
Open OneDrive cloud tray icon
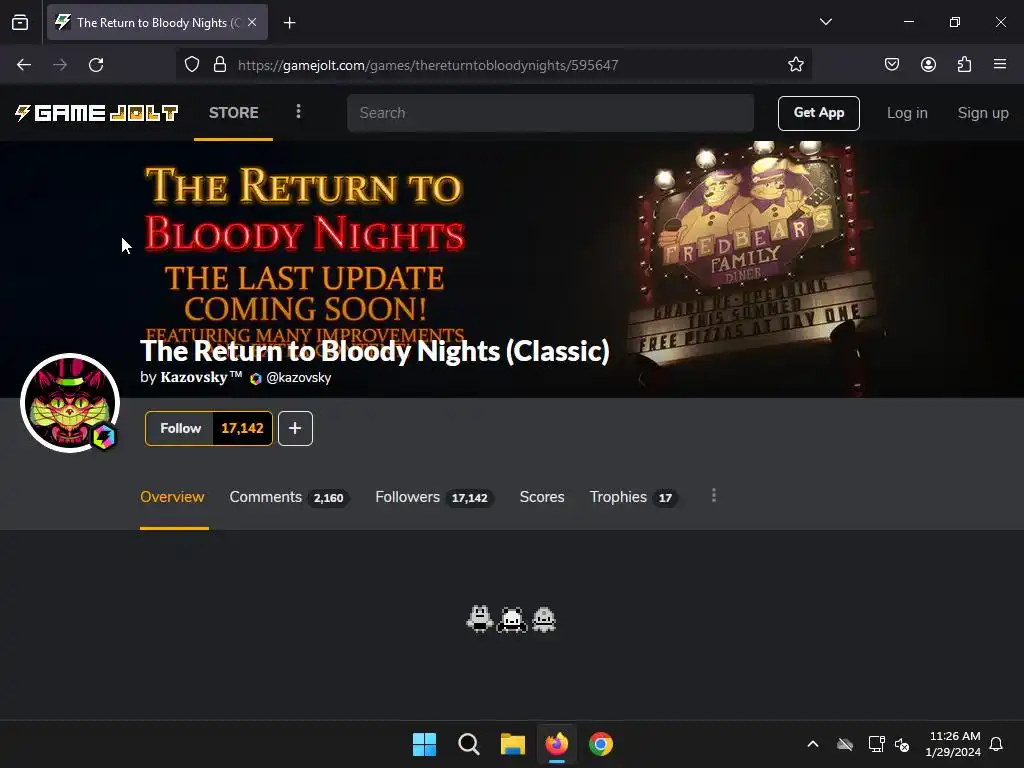point(845,744)
